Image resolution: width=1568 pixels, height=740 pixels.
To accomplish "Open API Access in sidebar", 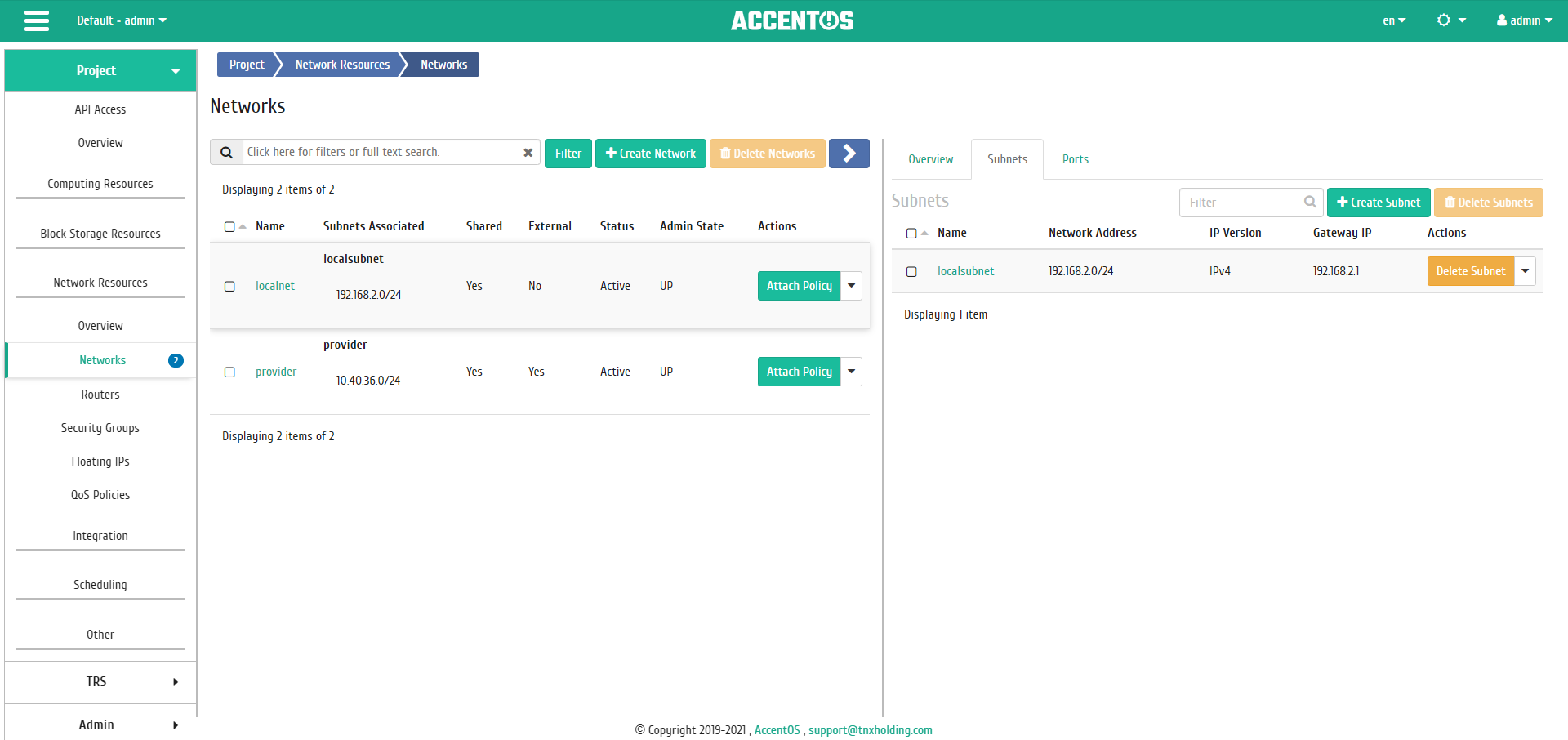I will [100, 109].
